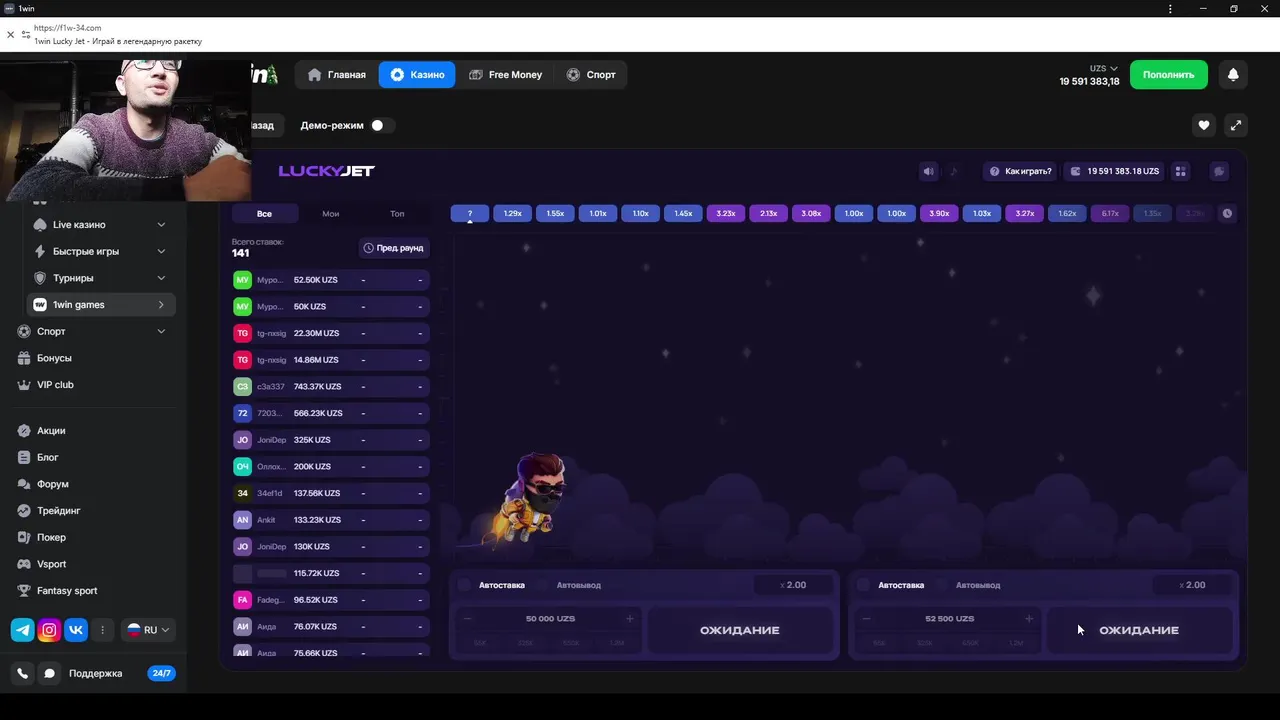The height and width of the screenshot is (720, 1280).
Task: Open the VK social link
Action: pyautogui.click(x=76, y=630)
